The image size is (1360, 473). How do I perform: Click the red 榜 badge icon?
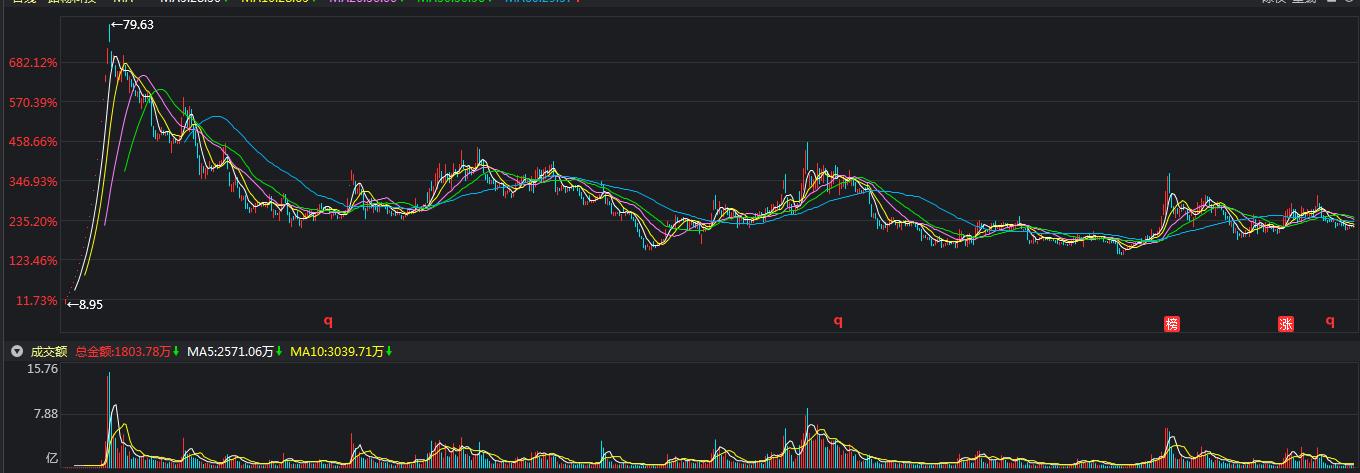click(1172, 323)
